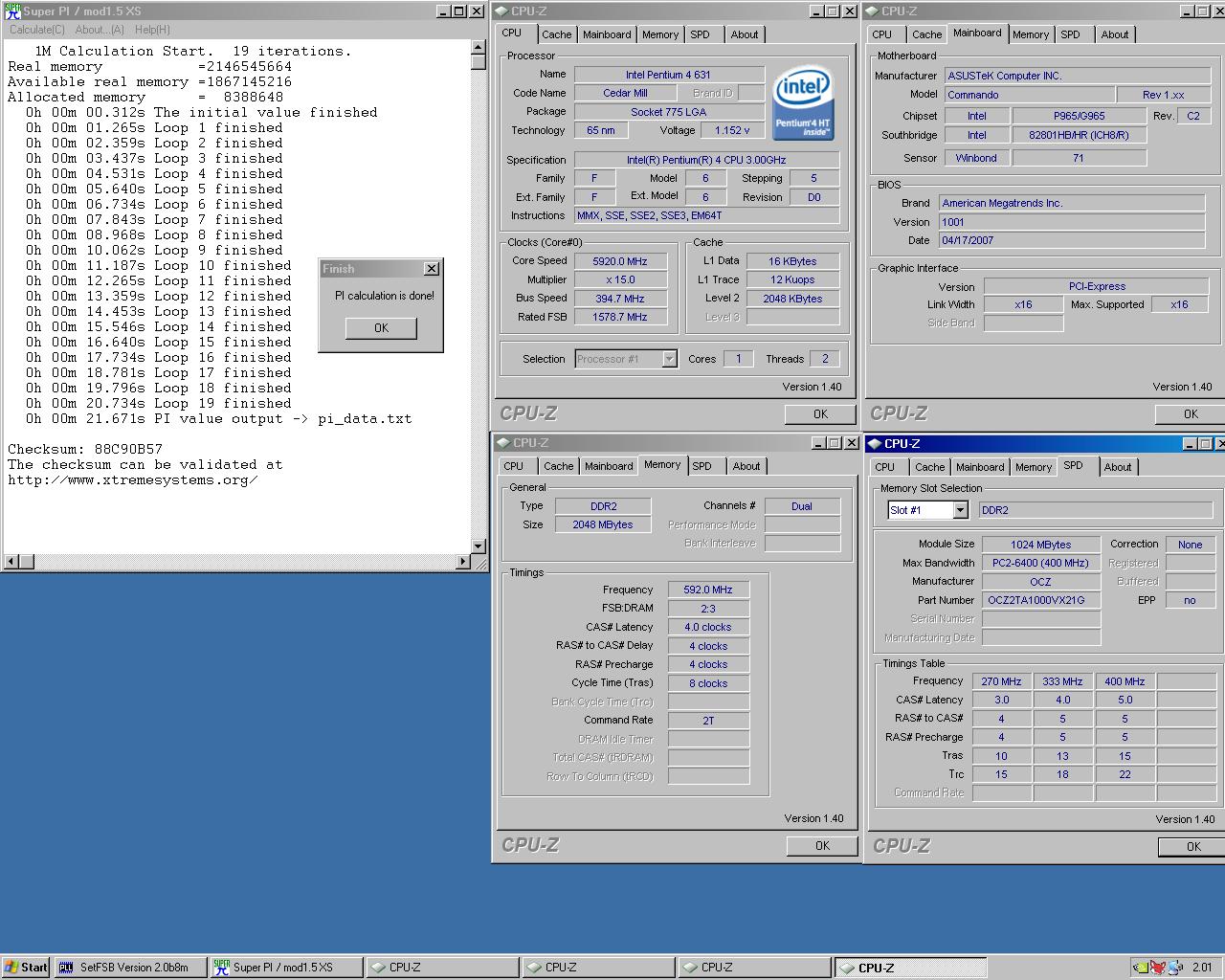Image resolution: width=1225 pixels, height=980 pixels.
Task: Click the Voltage value 1.152 v
Action: [732, 130]
